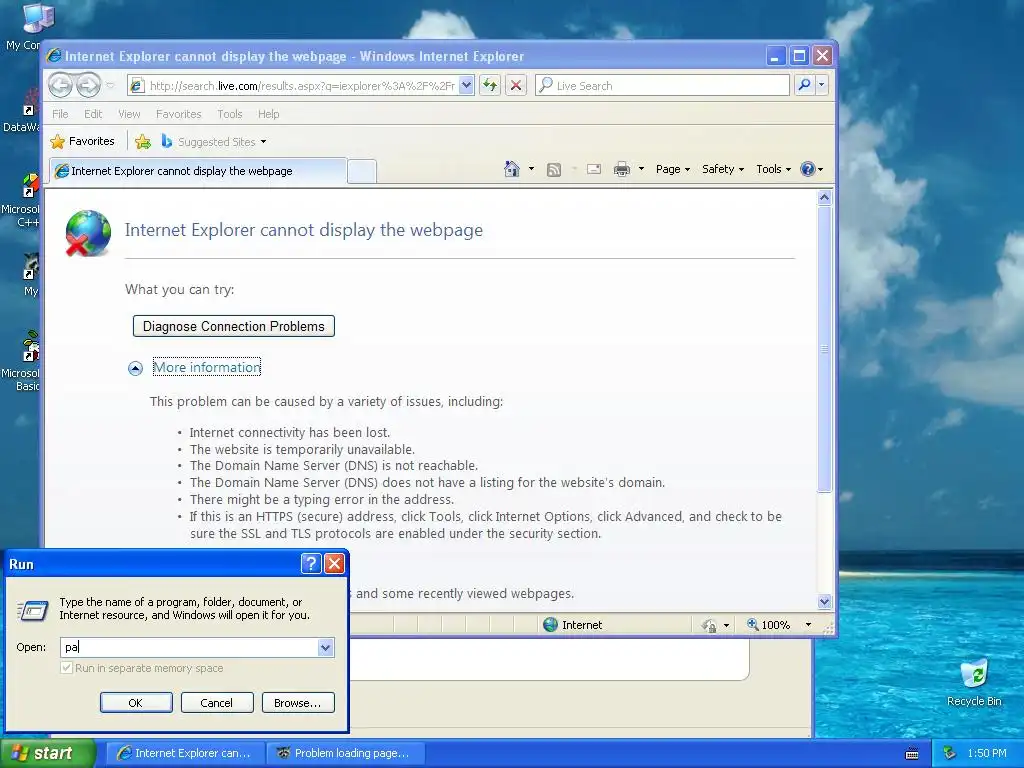Expand the Home button dropdown arrow
The height and width of the screenshot is (768, 1024).
(531, 169)
